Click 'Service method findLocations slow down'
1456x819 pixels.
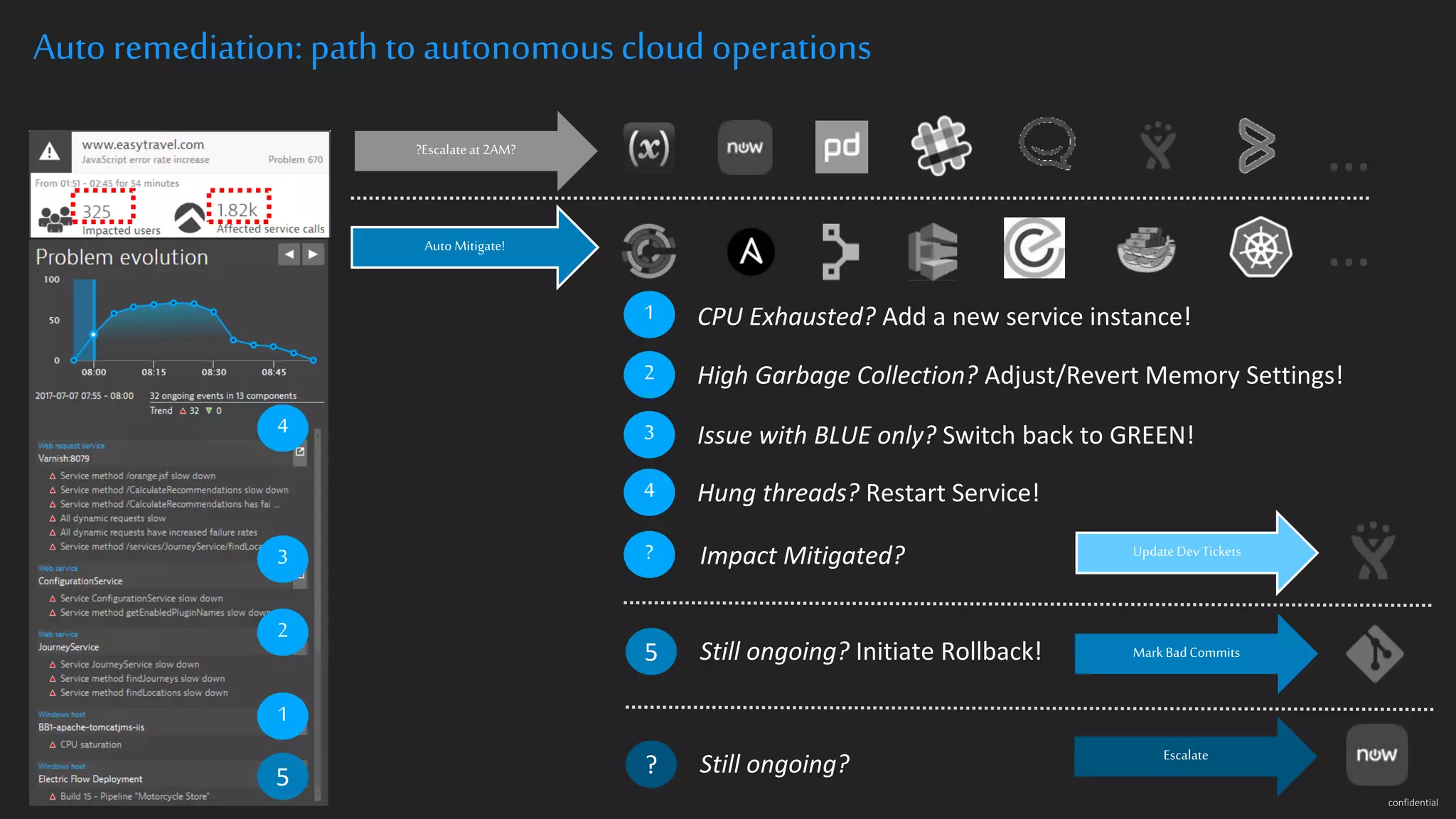tap(144, 693)
